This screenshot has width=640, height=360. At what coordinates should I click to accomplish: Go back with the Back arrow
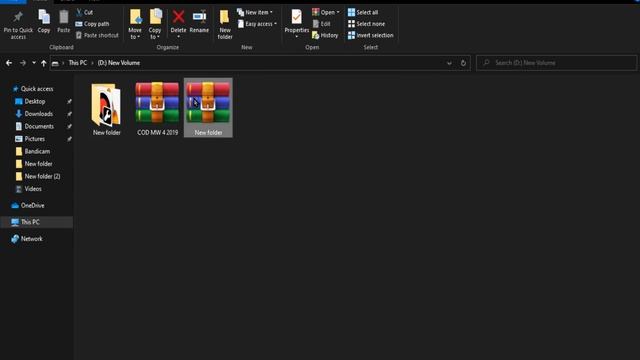(9, 63)
